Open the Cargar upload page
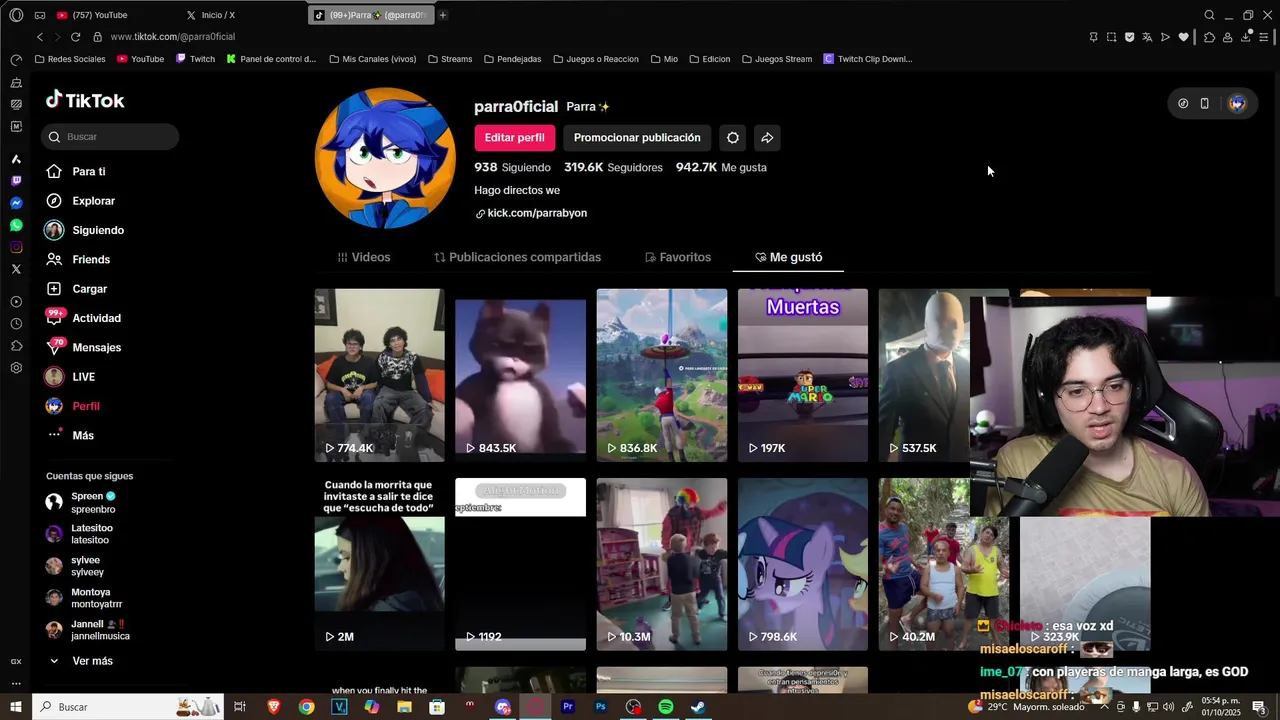 coord(76,289)
